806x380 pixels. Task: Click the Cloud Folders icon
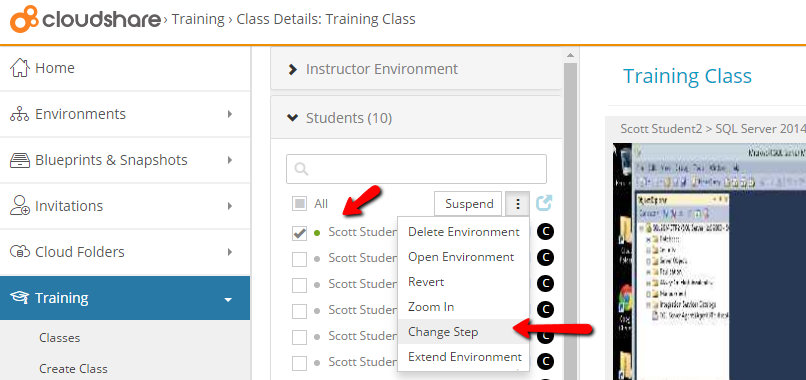(x=20, y=252)
